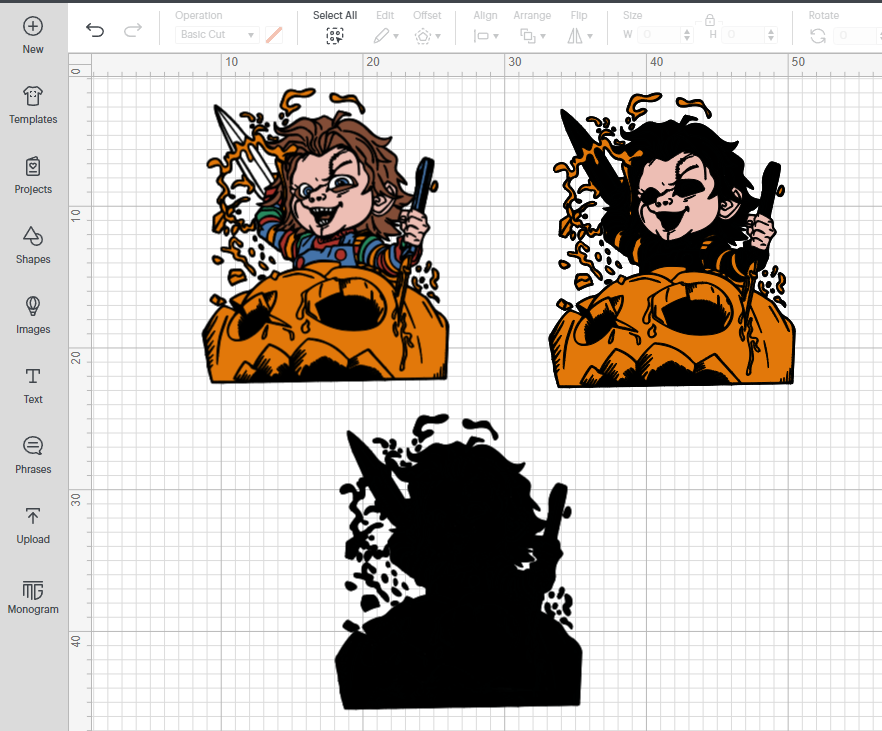Open the Offset tool
This screenshot has height=731, width=882.
coord(427,35)
